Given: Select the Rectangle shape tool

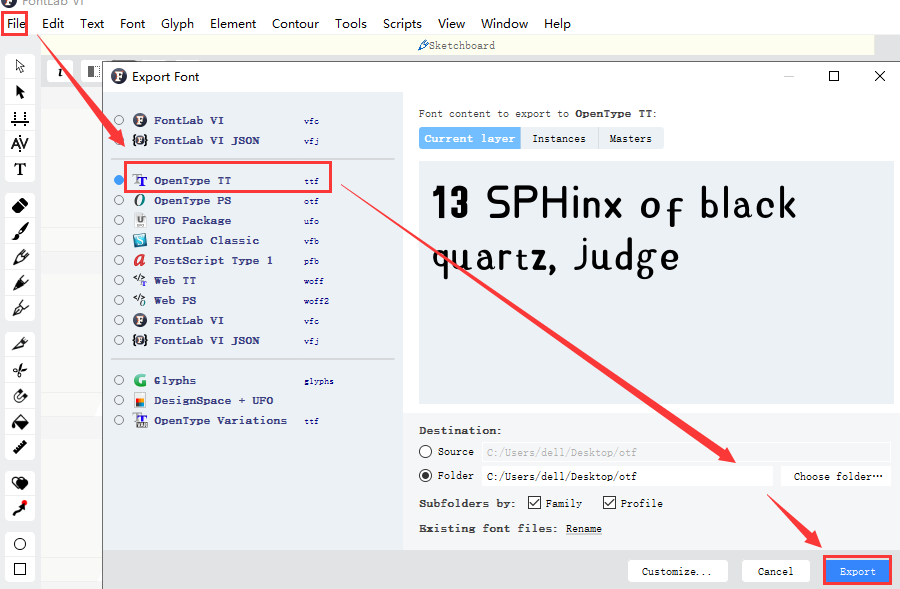Looking at the screenshot, I should coord(20,569).
